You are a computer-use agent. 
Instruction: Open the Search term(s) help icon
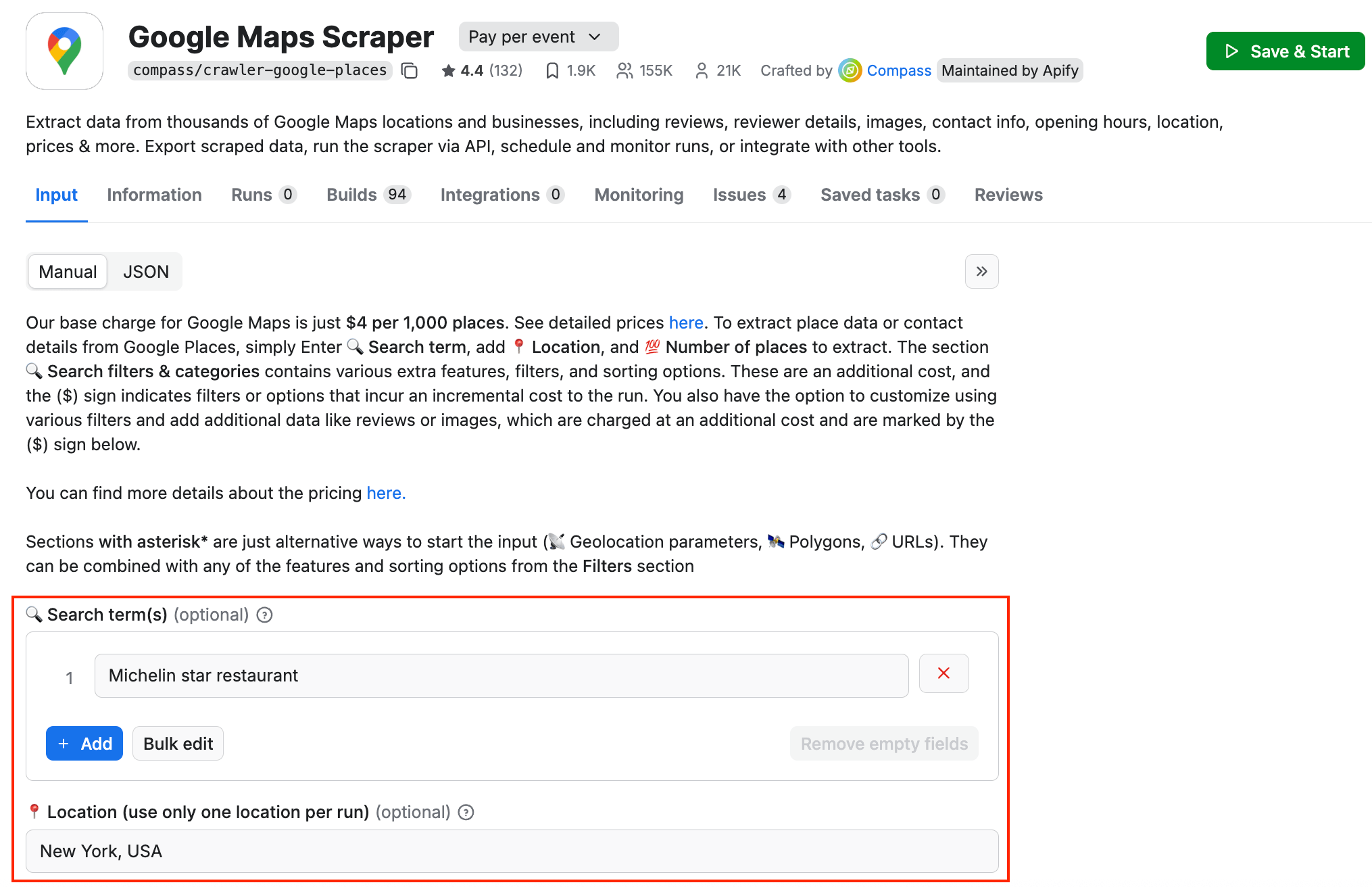[x=265, y=615]
